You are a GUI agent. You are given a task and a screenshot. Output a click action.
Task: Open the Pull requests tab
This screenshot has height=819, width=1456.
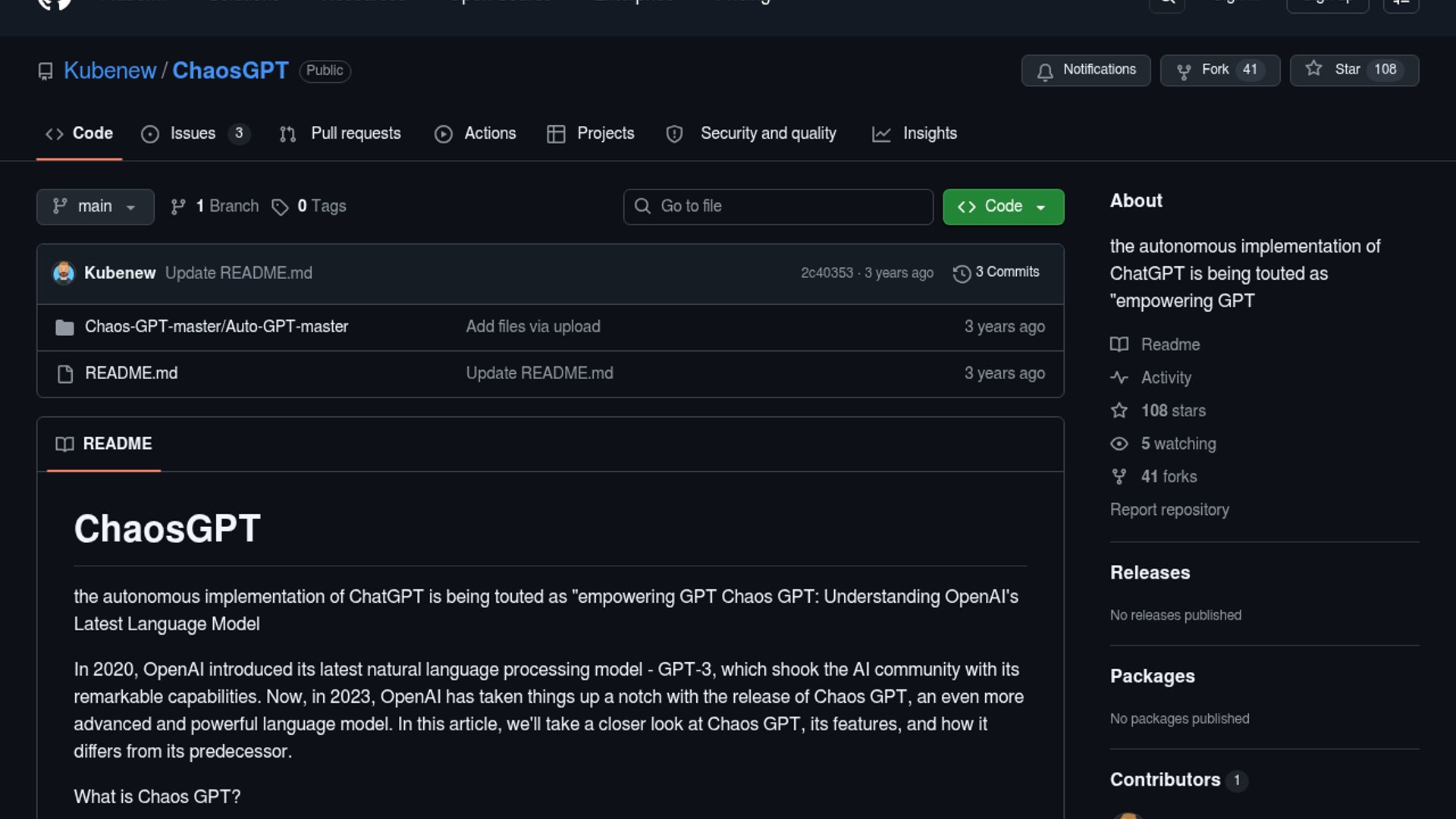(355, 133)
